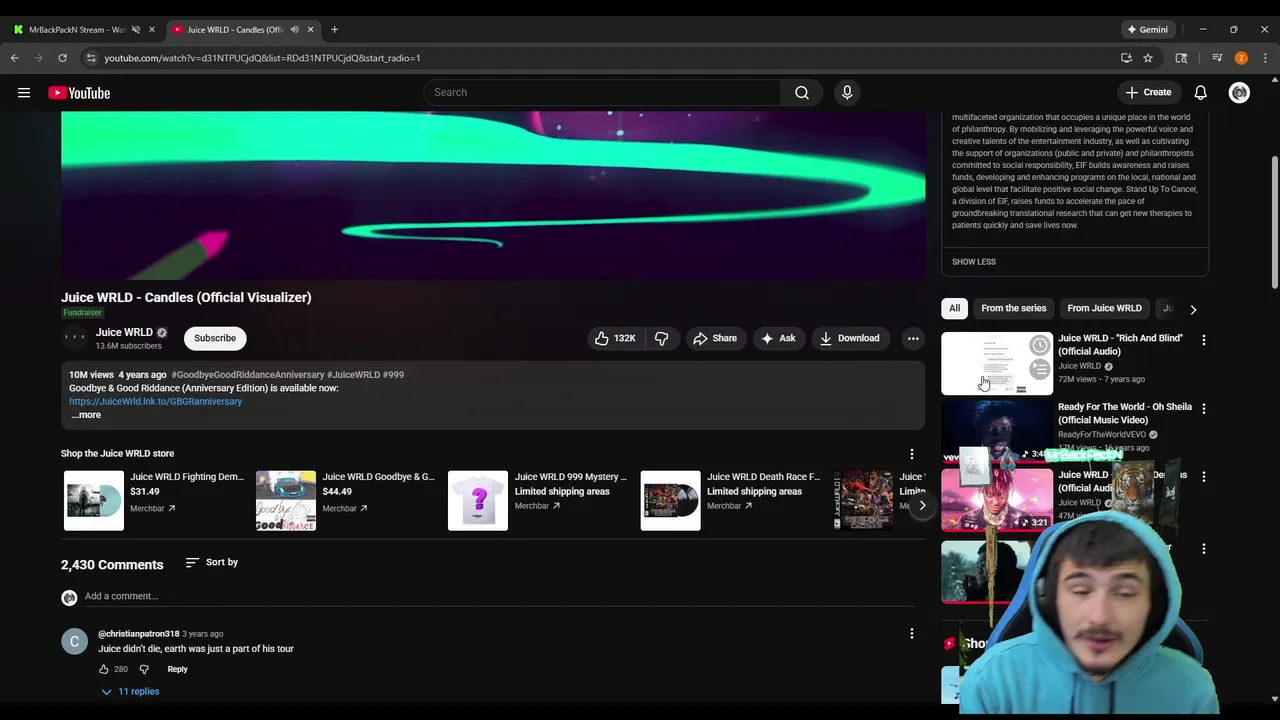Install app icon in address bar
Screen dimensions: 1280x720
pyautogui.click(x=1126, y=58)
